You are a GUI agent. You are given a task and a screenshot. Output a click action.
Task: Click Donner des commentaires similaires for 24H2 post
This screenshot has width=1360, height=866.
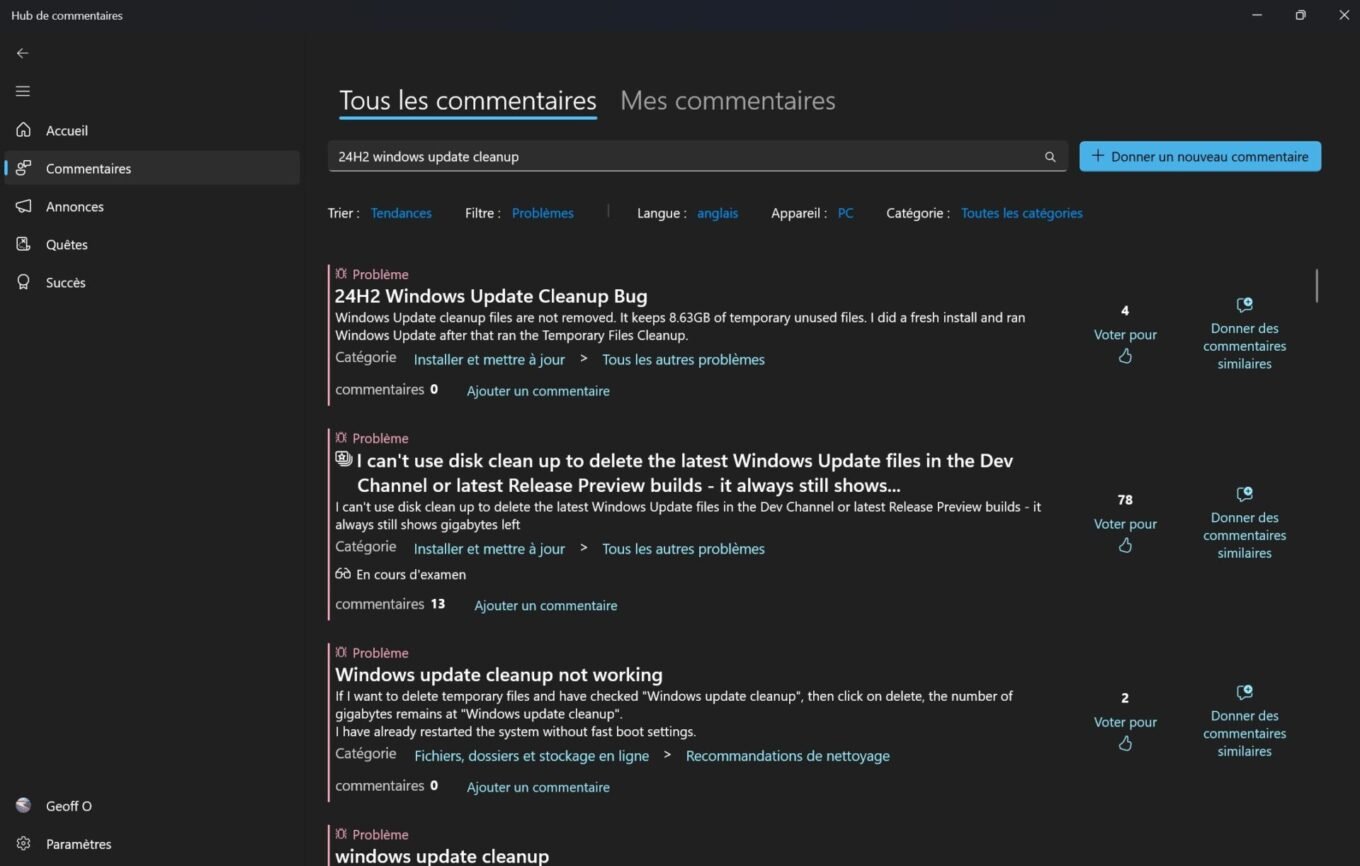pos(1245,346)
